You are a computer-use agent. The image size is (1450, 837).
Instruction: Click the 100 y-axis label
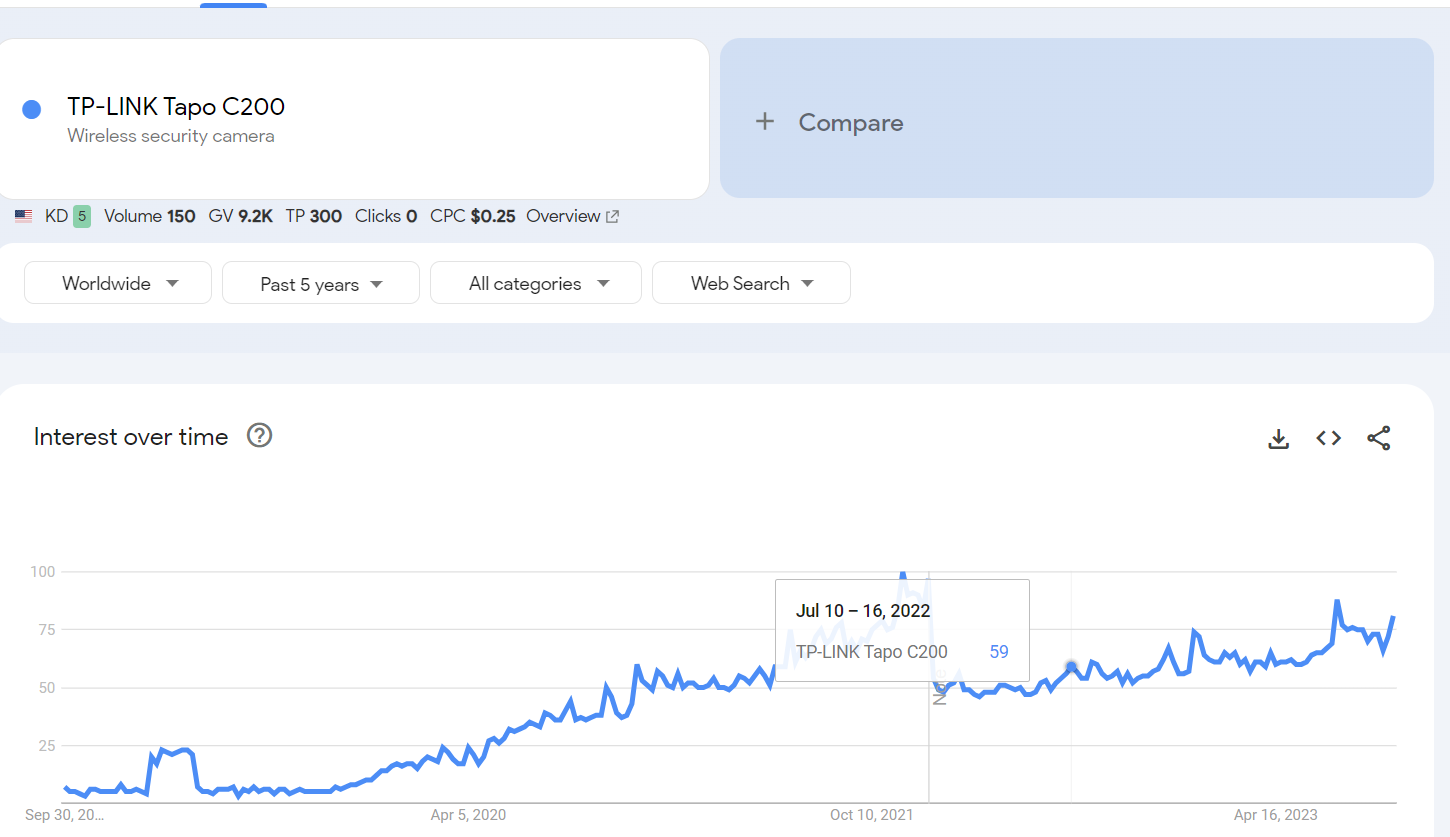tap(42, 572)
